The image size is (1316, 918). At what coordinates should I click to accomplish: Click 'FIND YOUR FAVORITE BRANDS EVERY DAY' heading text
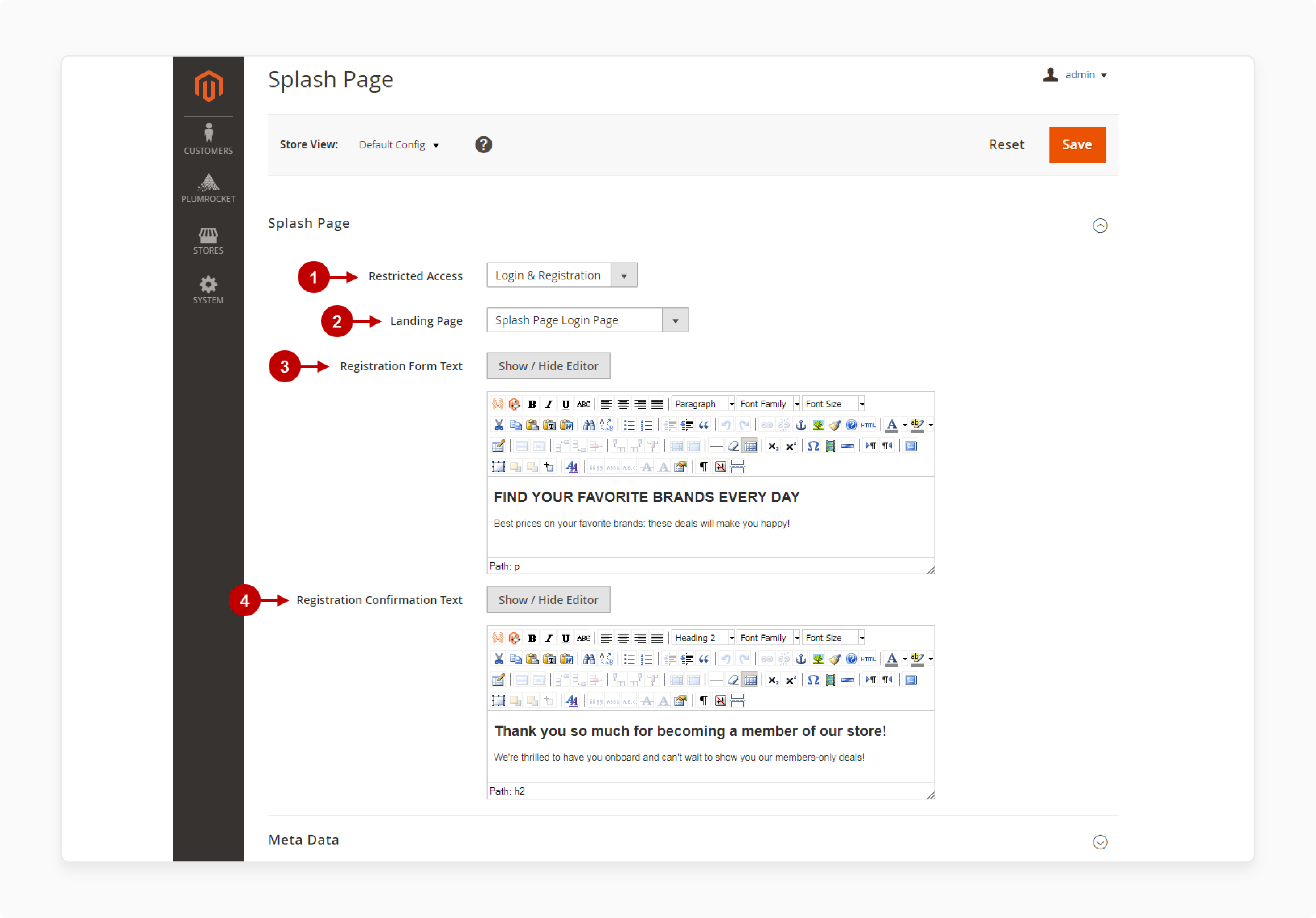[647, 497]
